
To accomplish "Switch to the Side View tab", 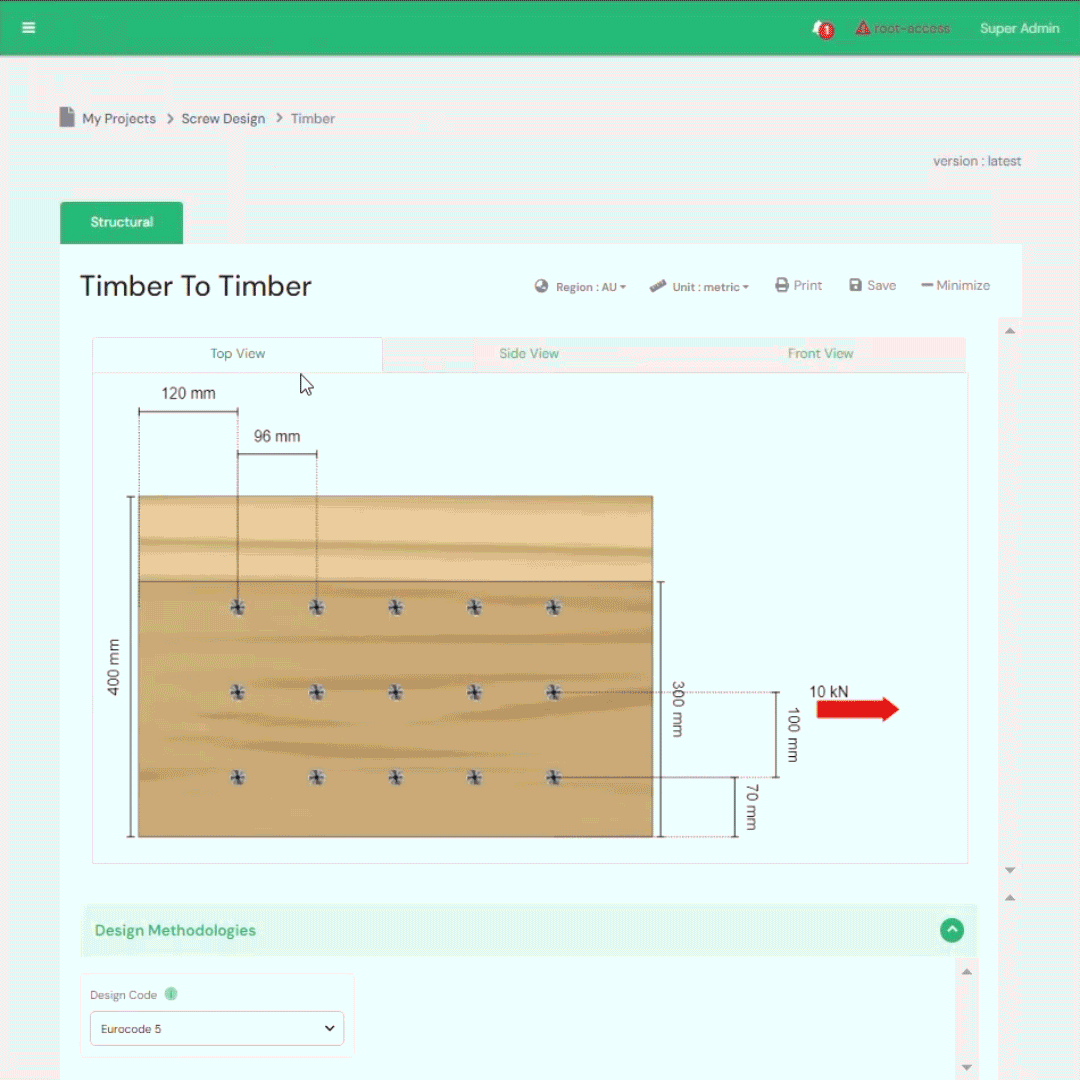I will 528,354.
